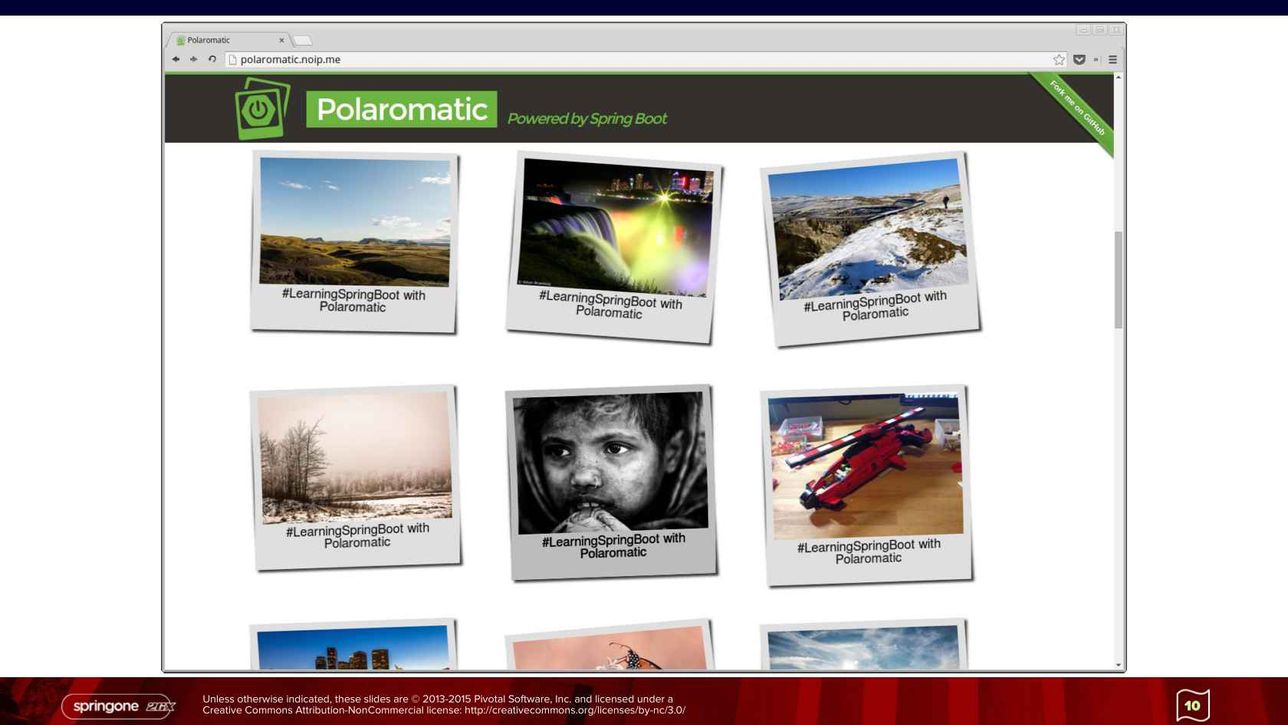This screenshot has width=1288, height=725.
Task: Go forward using the browser forward arrow
Action: tap(194, 59)
